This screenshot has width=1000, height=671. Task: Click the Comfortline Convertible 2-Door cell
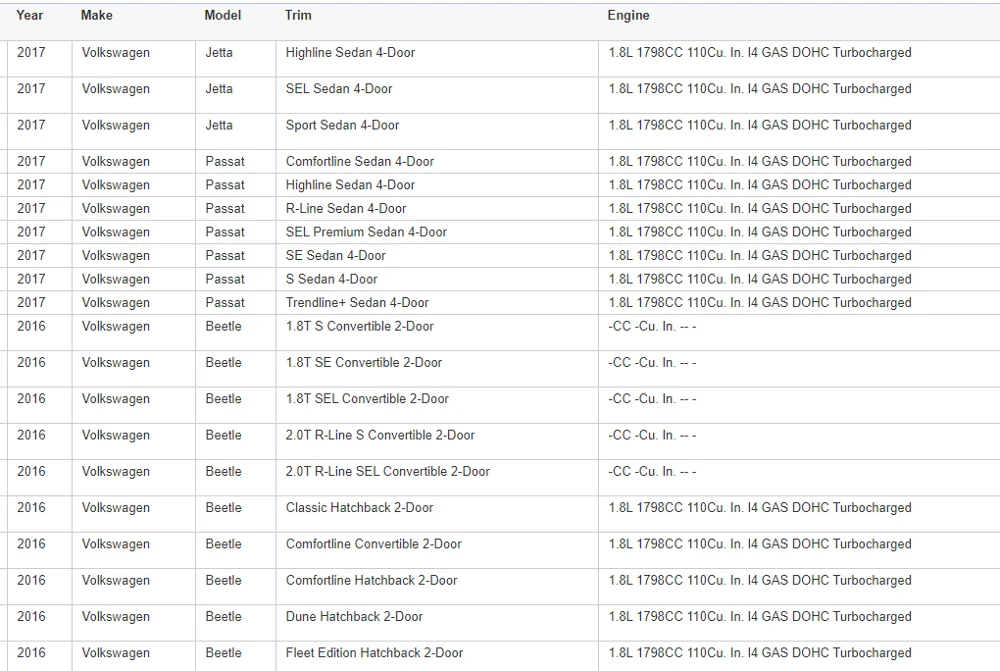(x=374, y=544)
